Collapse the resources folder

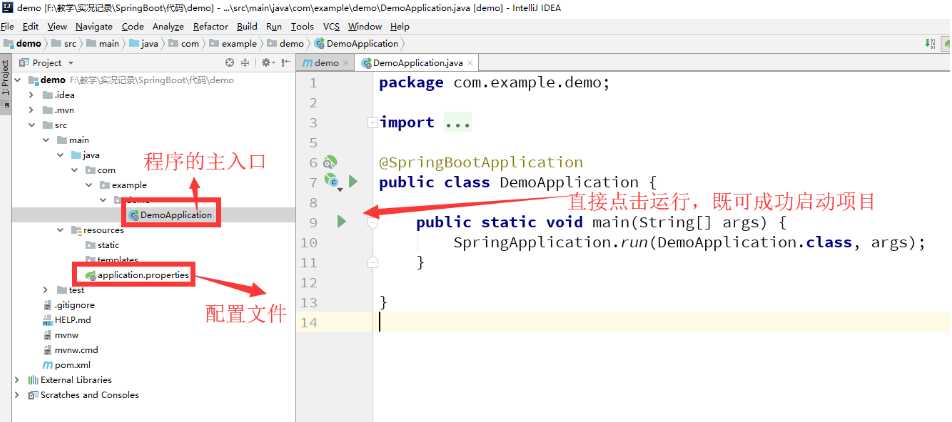(60, 230)
